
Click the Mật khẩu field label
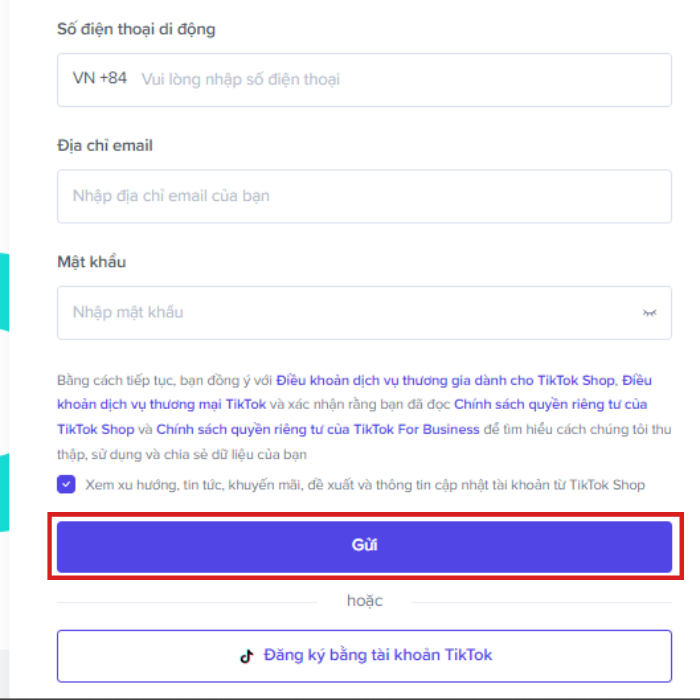[92, 262]
